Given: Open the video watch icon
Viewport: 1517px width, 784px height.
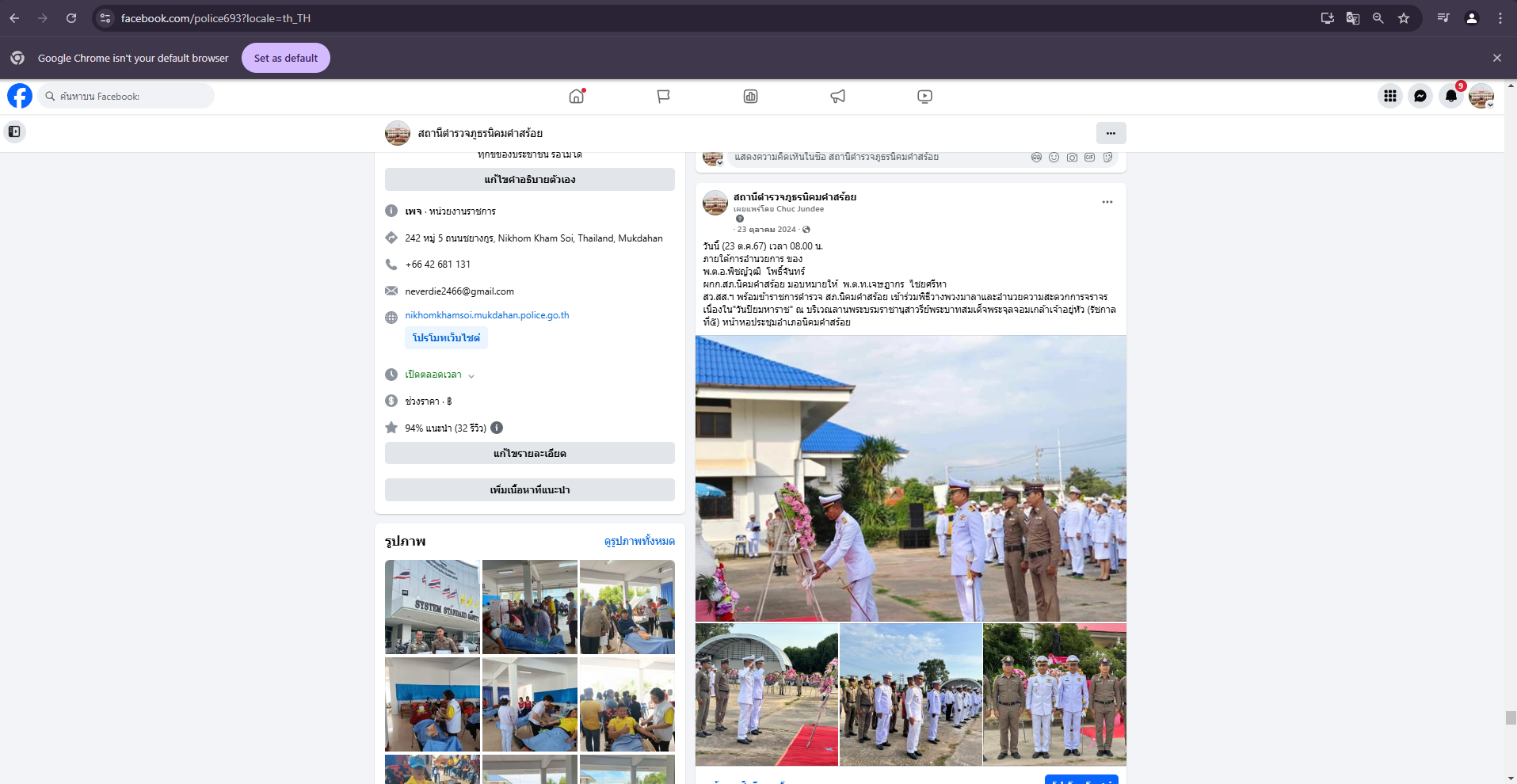Looking at the screenshot, I should pyautogui.click(x=924, y=96).
